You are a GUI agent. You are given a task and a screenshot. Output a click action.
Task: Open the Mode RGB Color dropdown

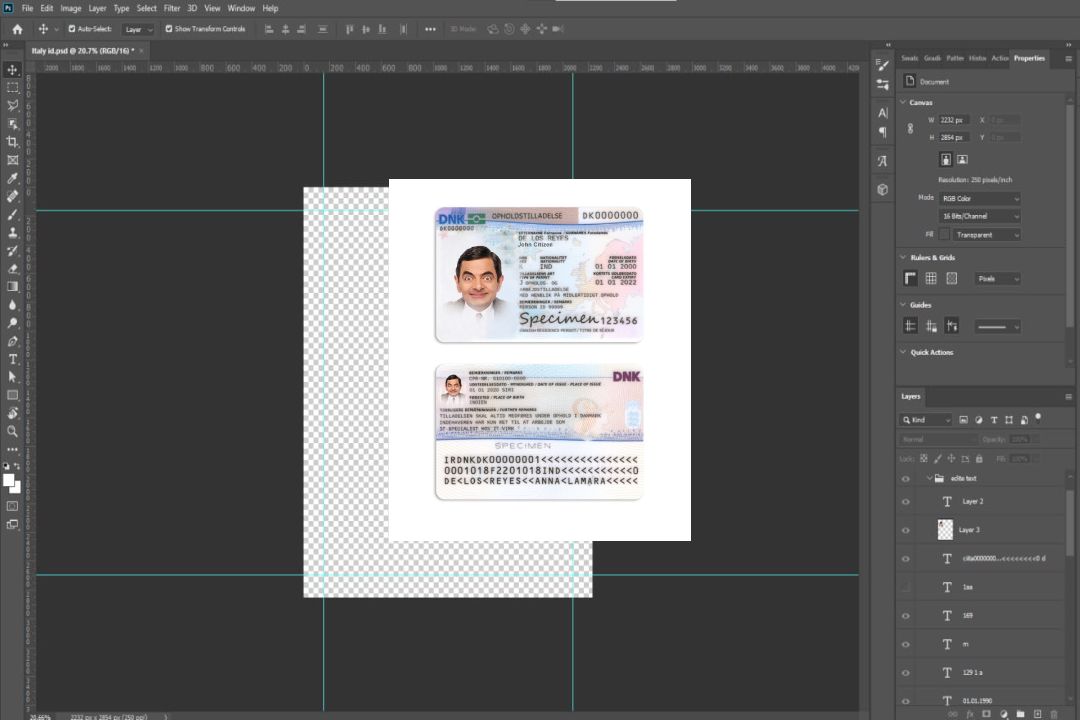pyautogui.click(x=979, y=198)
